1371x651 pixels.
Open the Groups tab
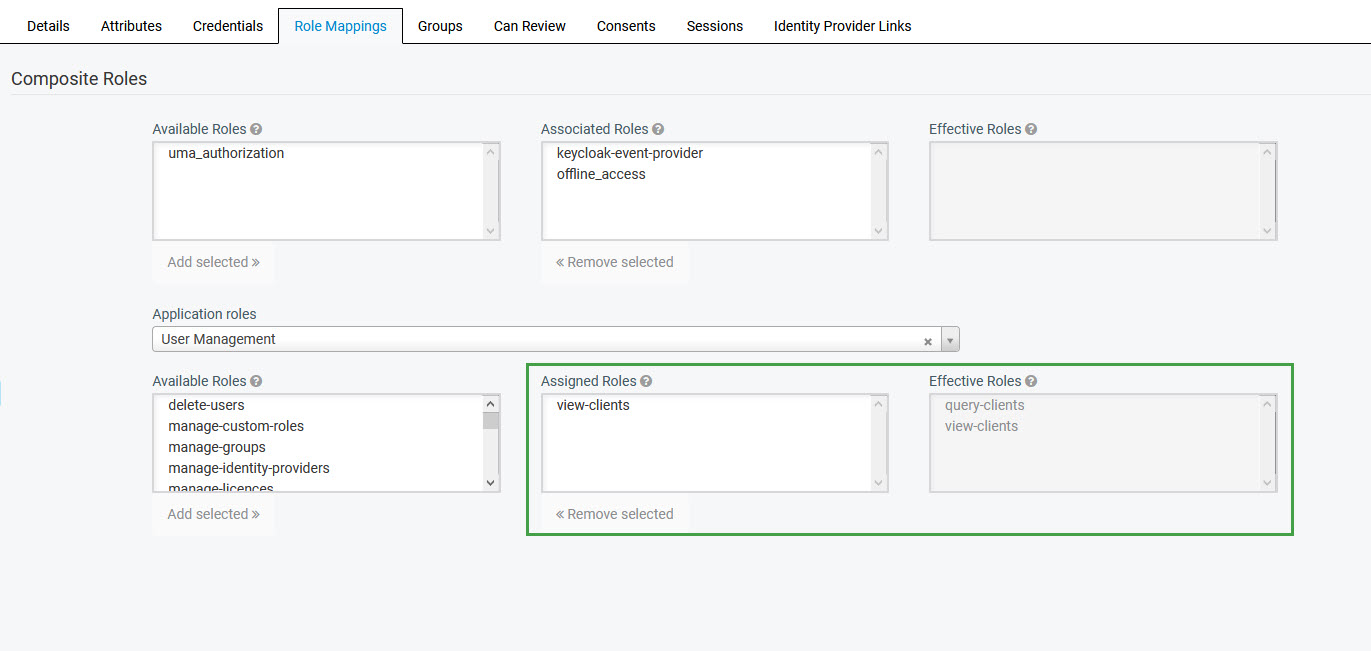click(x=440, y=26)
